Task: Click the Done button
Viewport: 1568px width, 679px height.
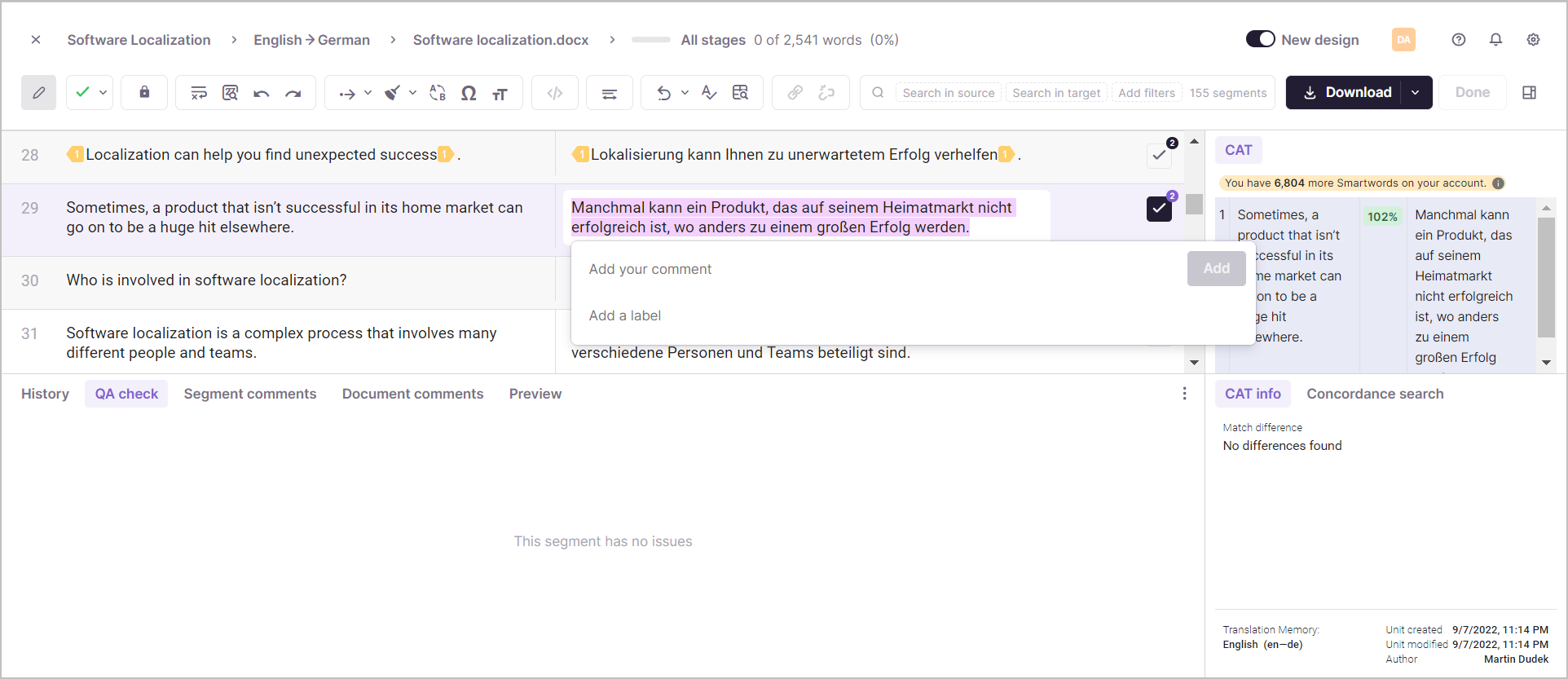Action: tap(1473, 93)
